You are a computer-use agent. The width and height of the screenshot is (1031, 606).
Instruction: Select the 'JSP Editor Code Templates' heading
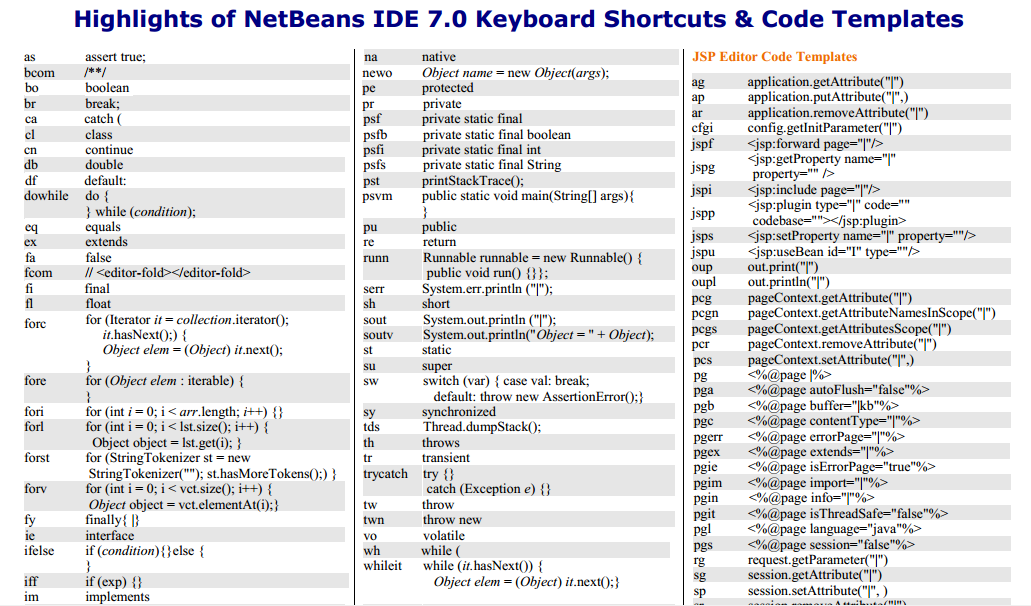tap(775, 57)
